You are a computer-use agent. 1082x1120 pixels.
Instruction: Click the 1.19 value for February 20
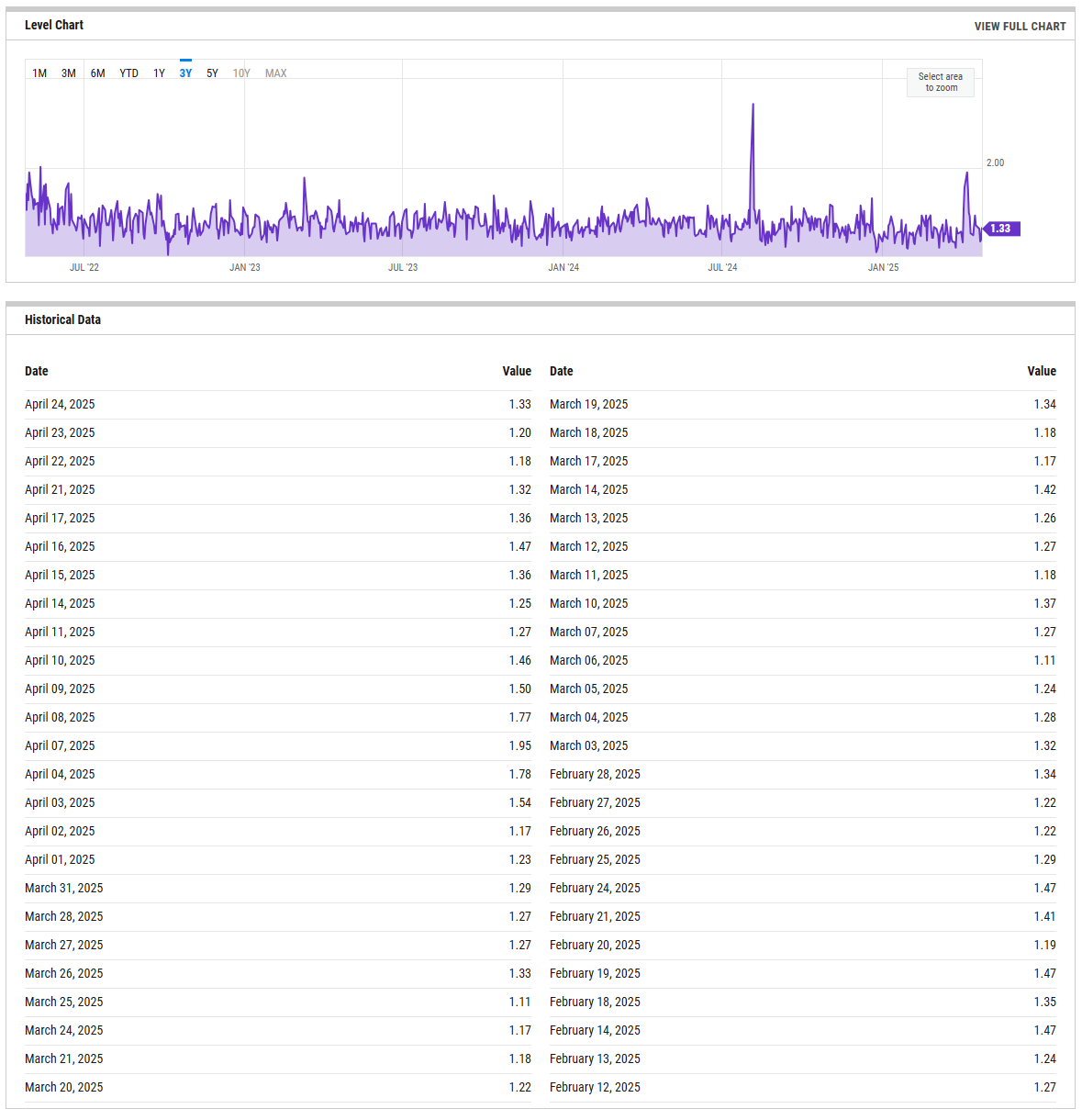[x=1045, y=946]
